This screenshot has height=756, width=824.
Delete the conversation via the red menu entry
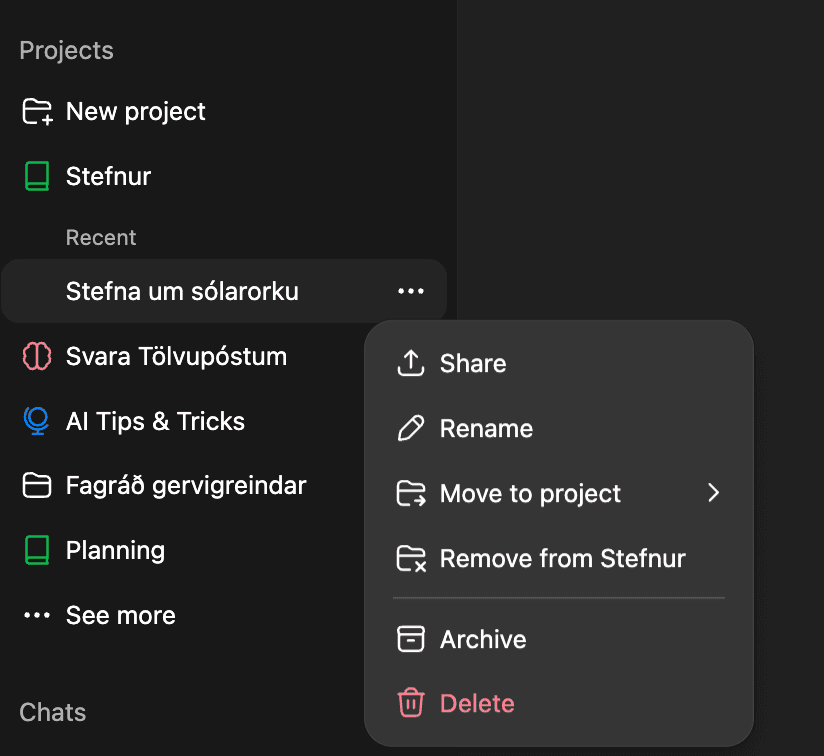coord(477,703)
